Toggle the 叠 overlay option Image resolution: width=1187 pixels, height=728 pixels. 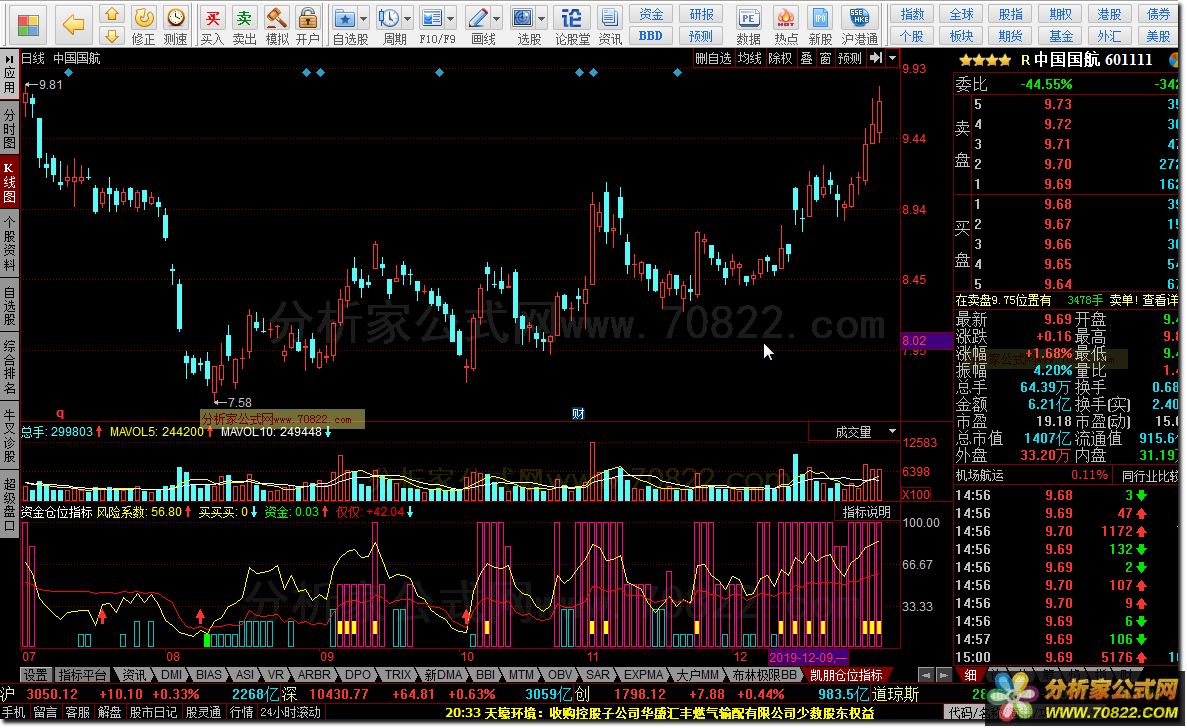pyautogui.click(x=806, y=58)
